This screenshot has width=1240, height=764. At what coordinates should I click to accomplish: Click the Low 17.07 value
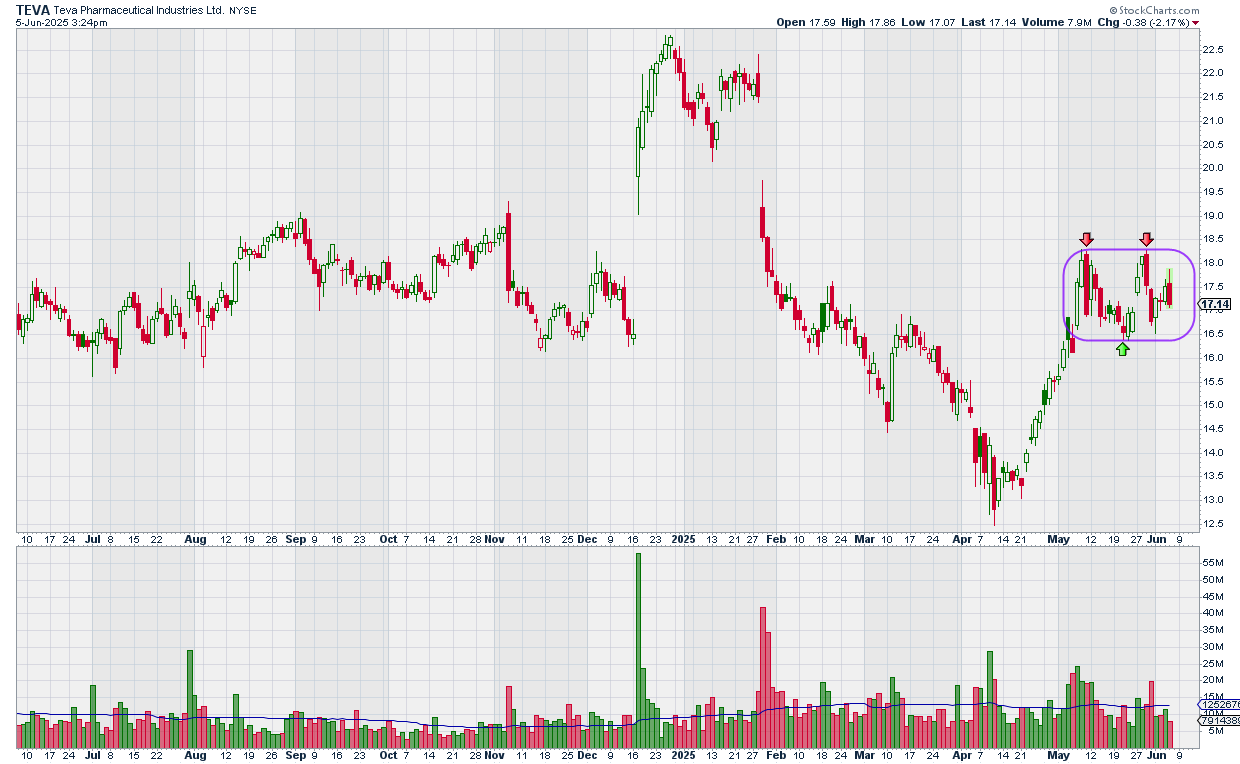click(927, 22)
